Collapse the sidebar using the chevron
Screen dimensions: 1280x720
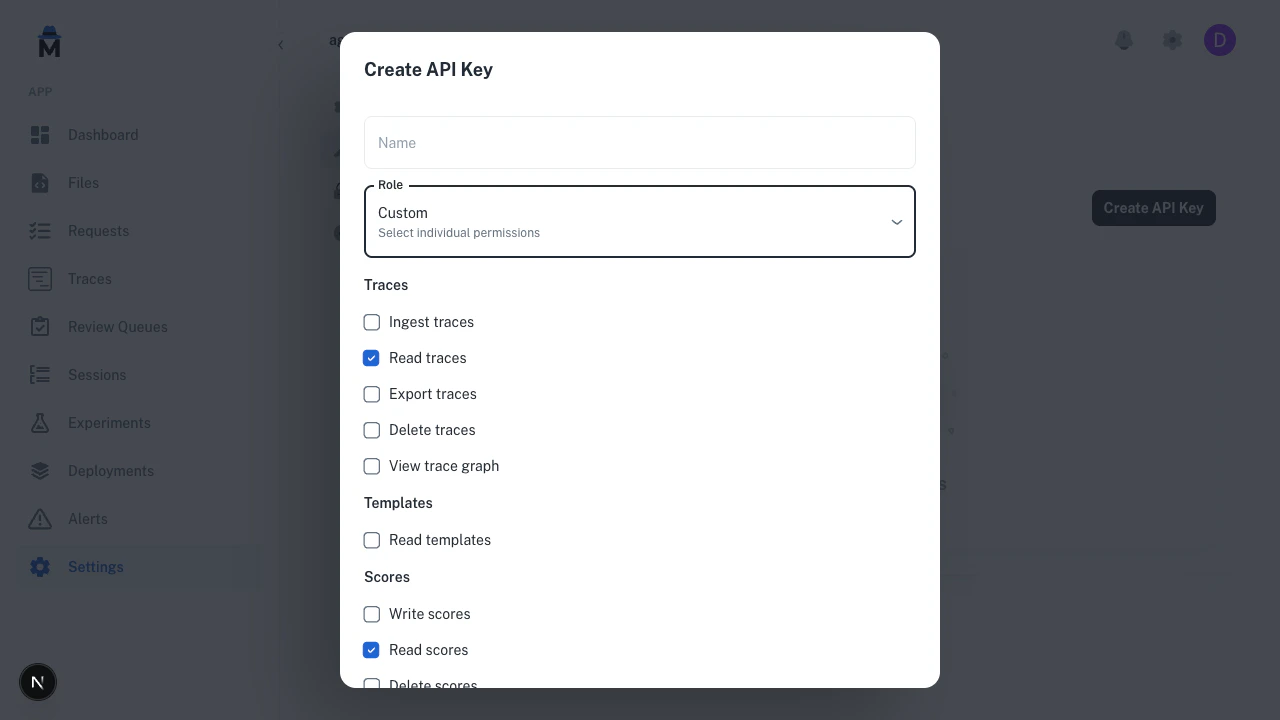[281, 44]
